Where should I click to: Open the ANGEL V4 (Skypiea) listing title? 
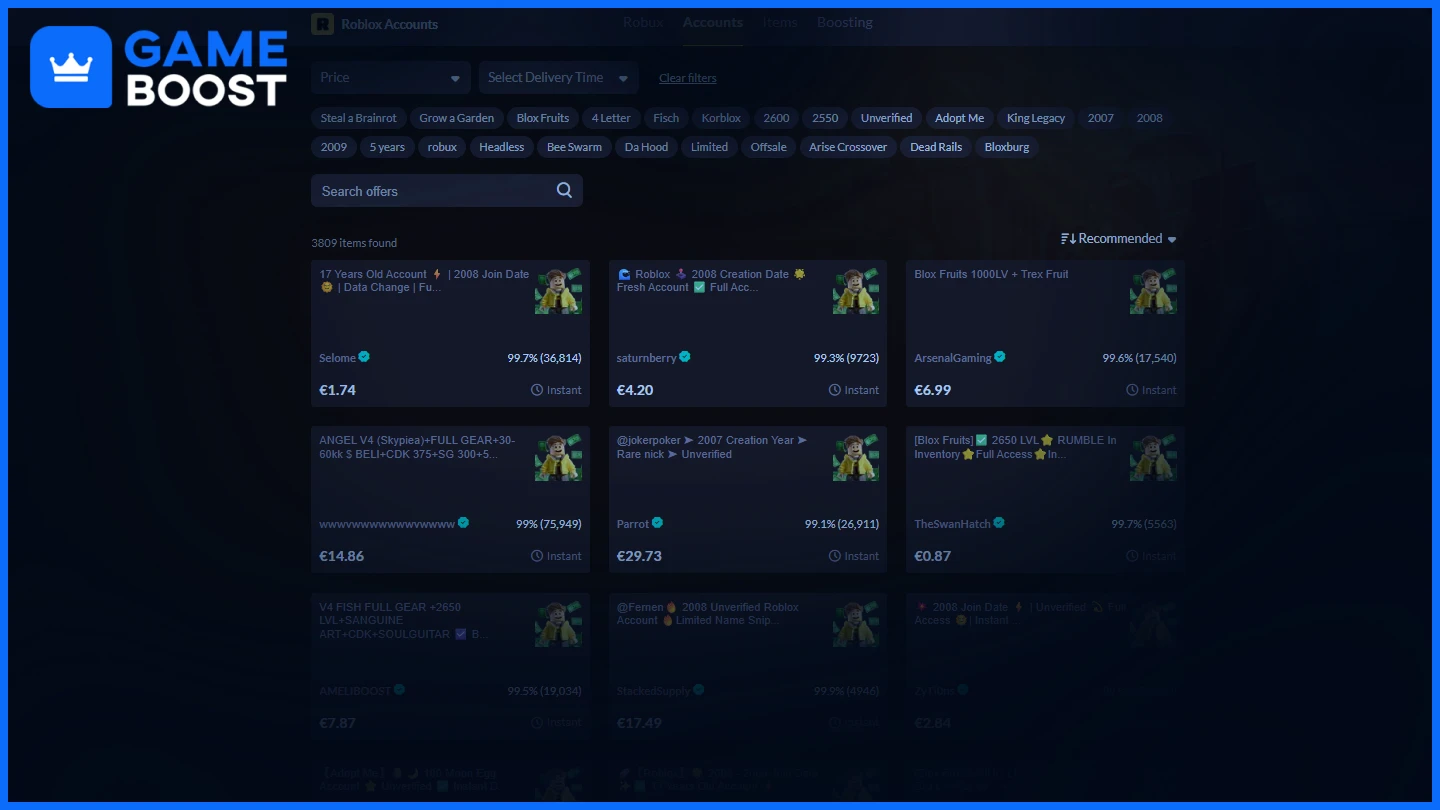click(x=418, y=447)
